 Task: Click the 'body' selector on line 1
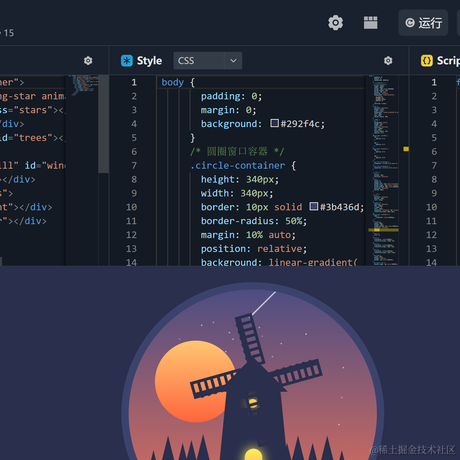point(173,82)
